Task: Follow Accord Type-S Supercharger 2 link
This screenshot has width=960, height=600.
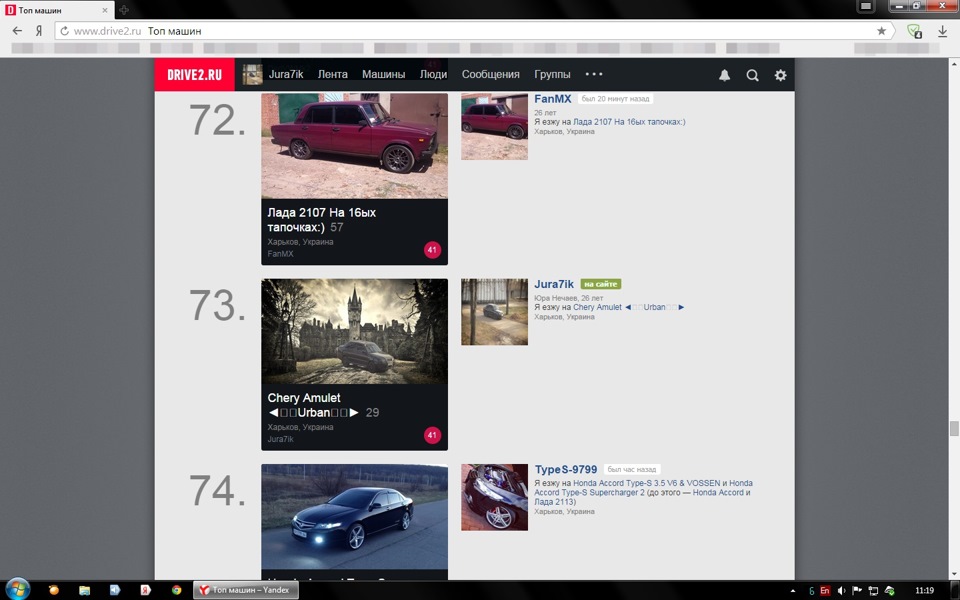Action: 590,492
